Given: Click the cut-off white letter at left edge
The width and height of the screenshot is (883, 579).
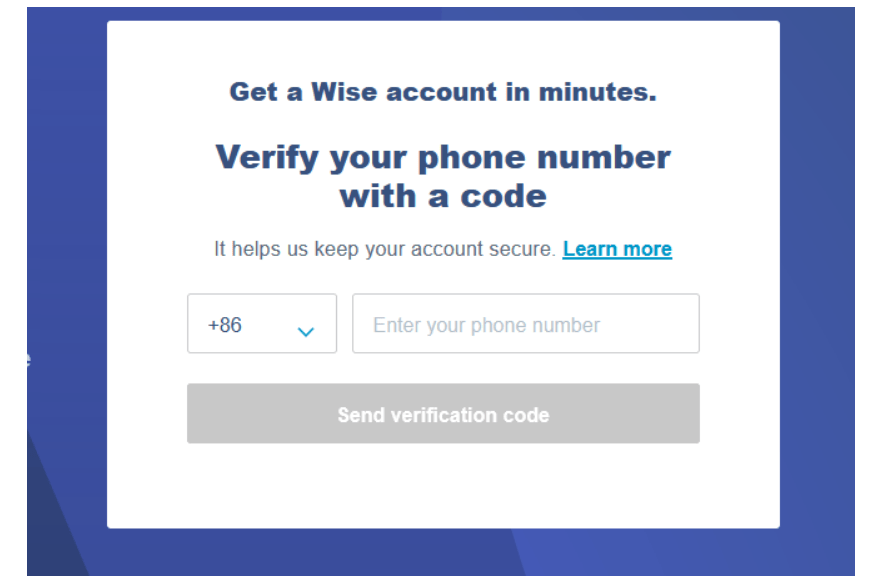Looking at the screenshot, I should pyautogui.click(x=28, y=360).
